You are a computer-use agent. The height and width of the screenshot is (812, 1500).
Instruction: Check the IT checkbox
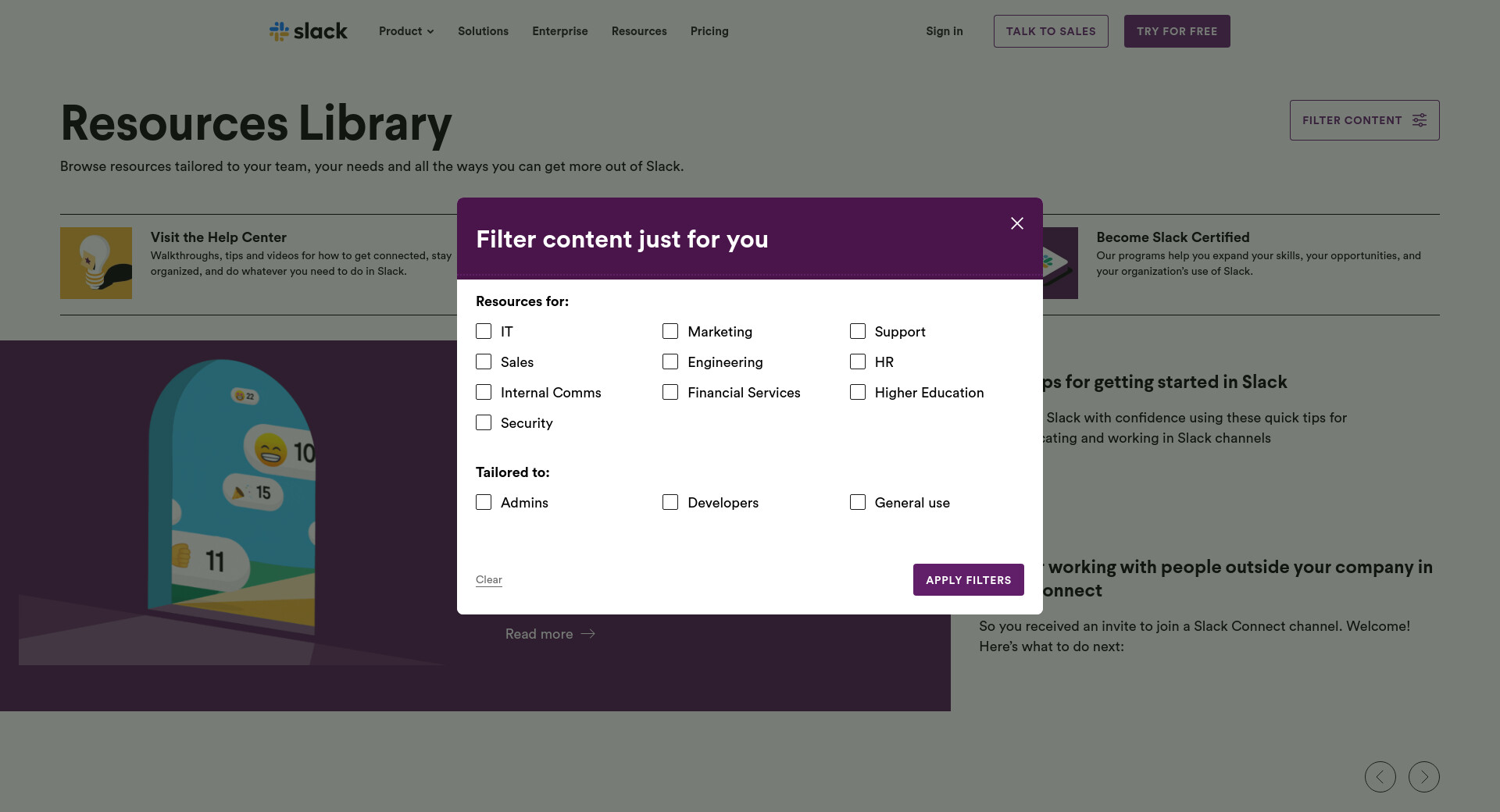point(484,332)
